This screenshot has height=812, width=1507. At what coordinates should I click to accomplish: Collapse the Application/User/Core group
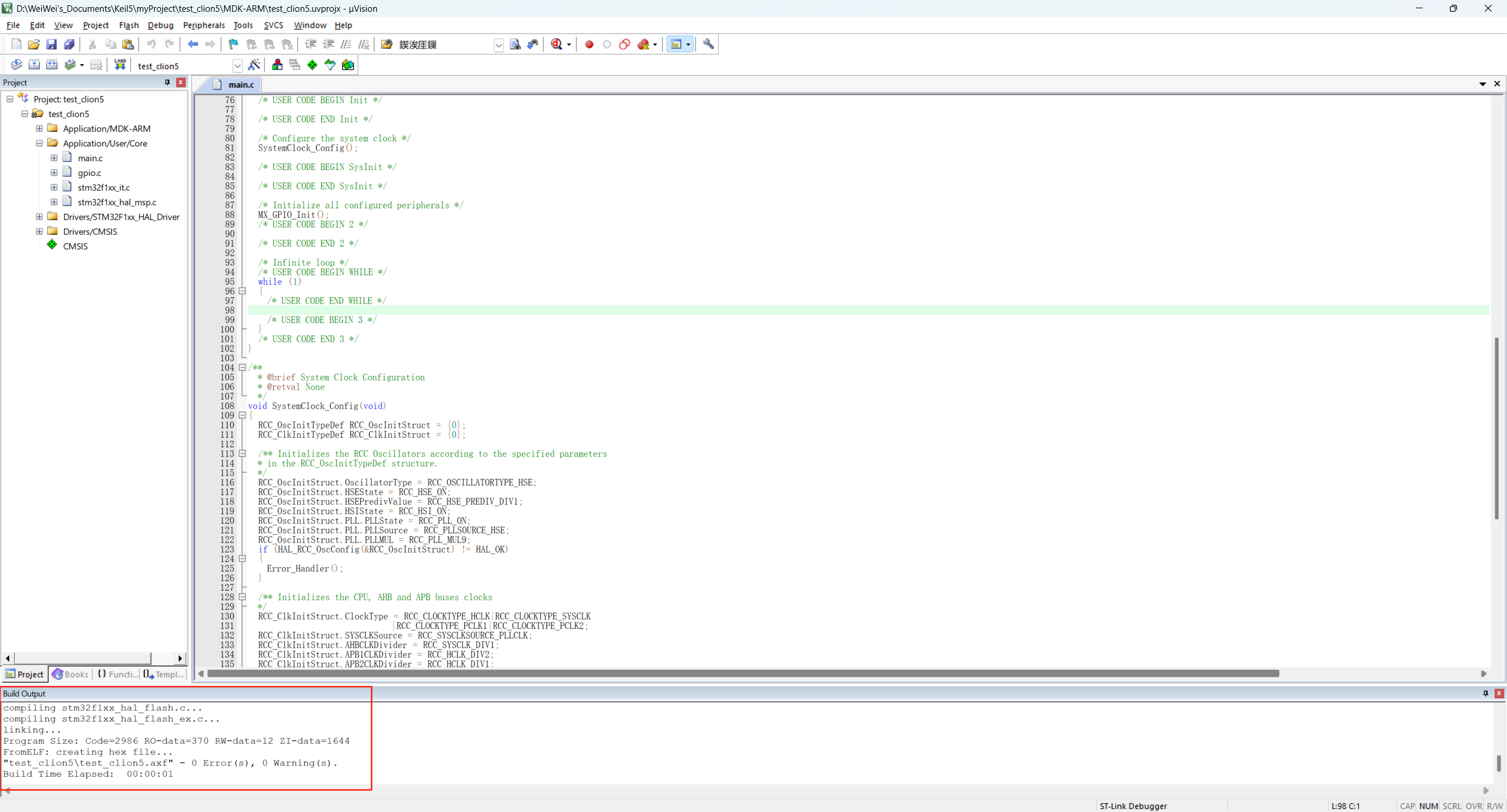[38, 143]
